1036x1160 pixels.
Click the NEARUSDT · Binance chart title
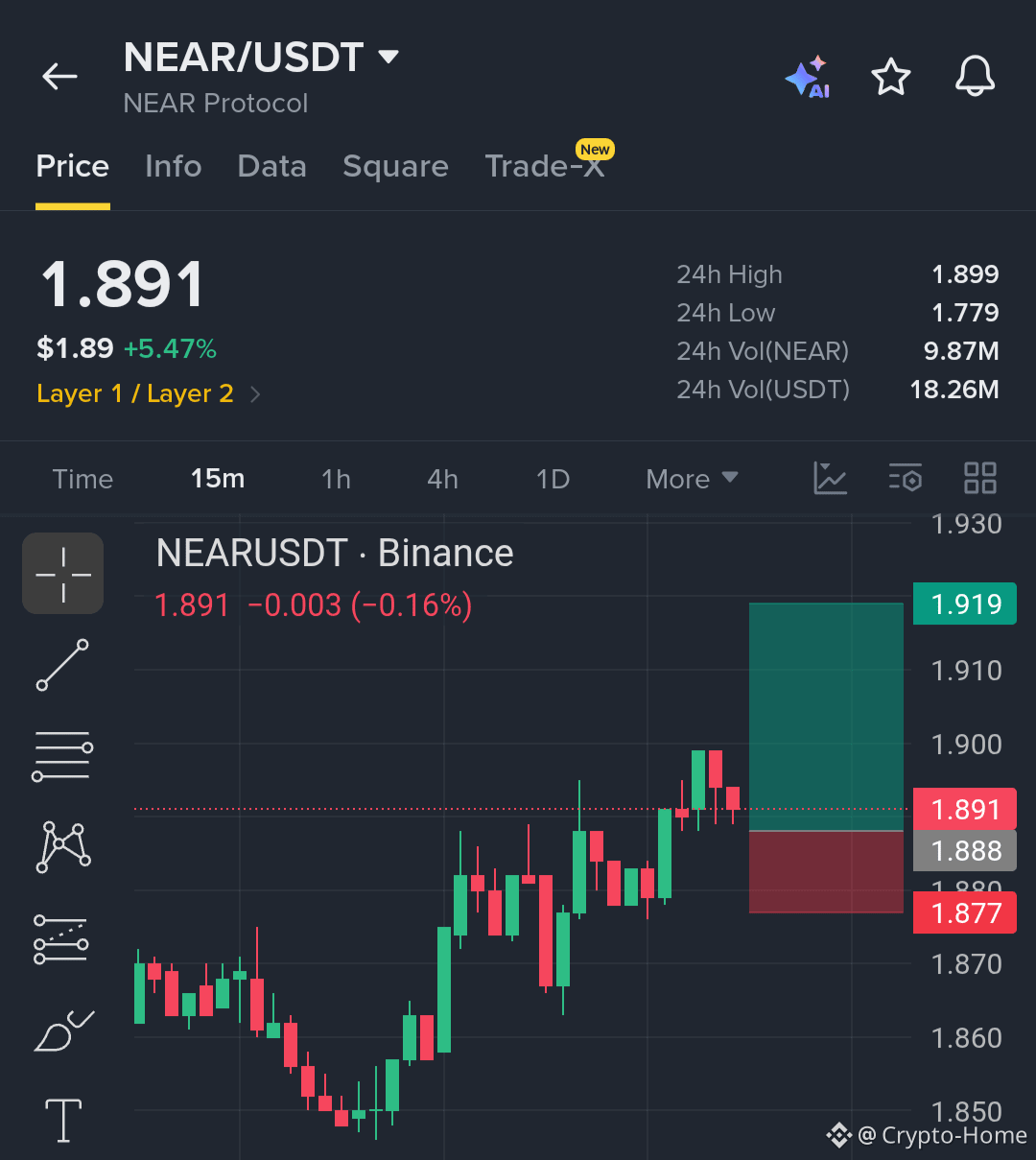(335, 554)
